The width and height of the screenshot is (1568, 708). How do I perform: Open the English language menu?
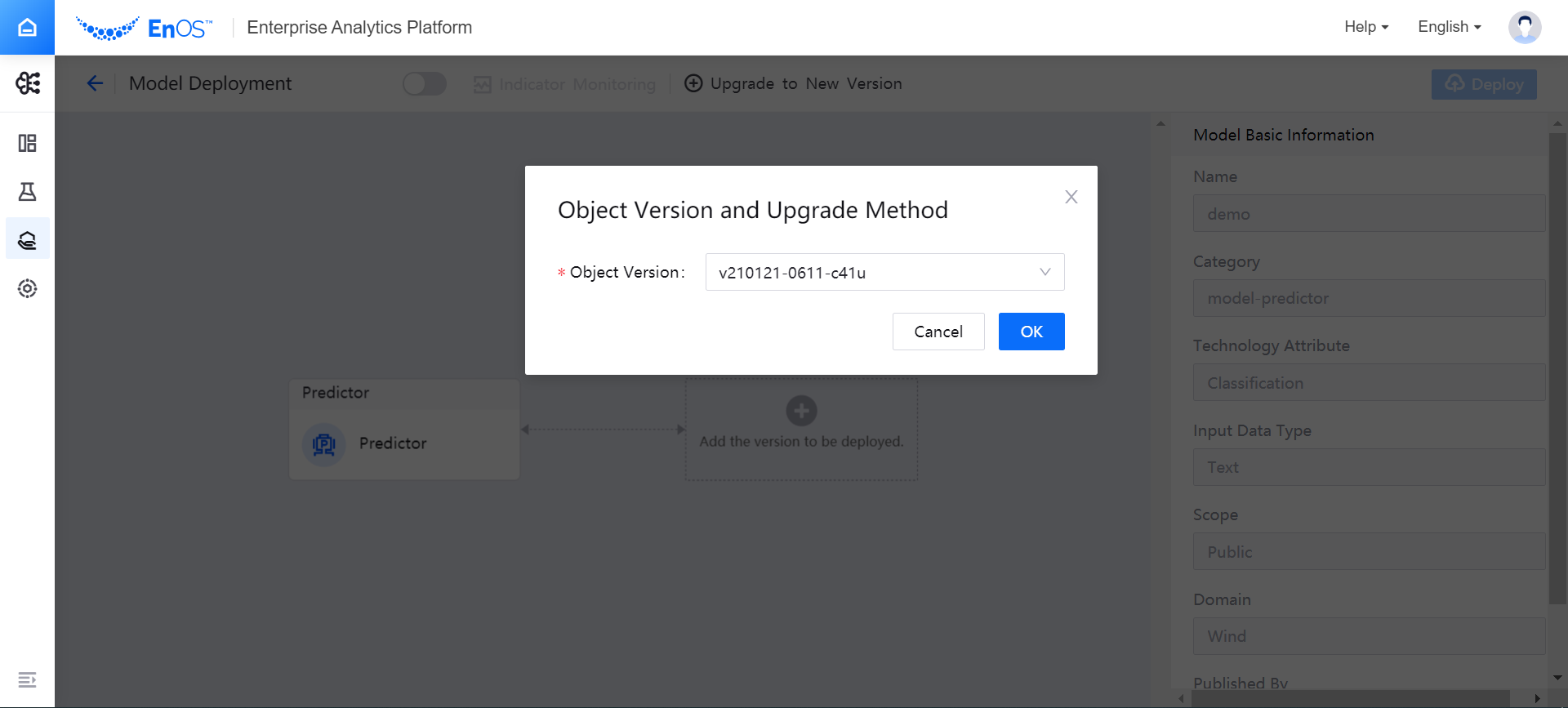click(1450, 27)
